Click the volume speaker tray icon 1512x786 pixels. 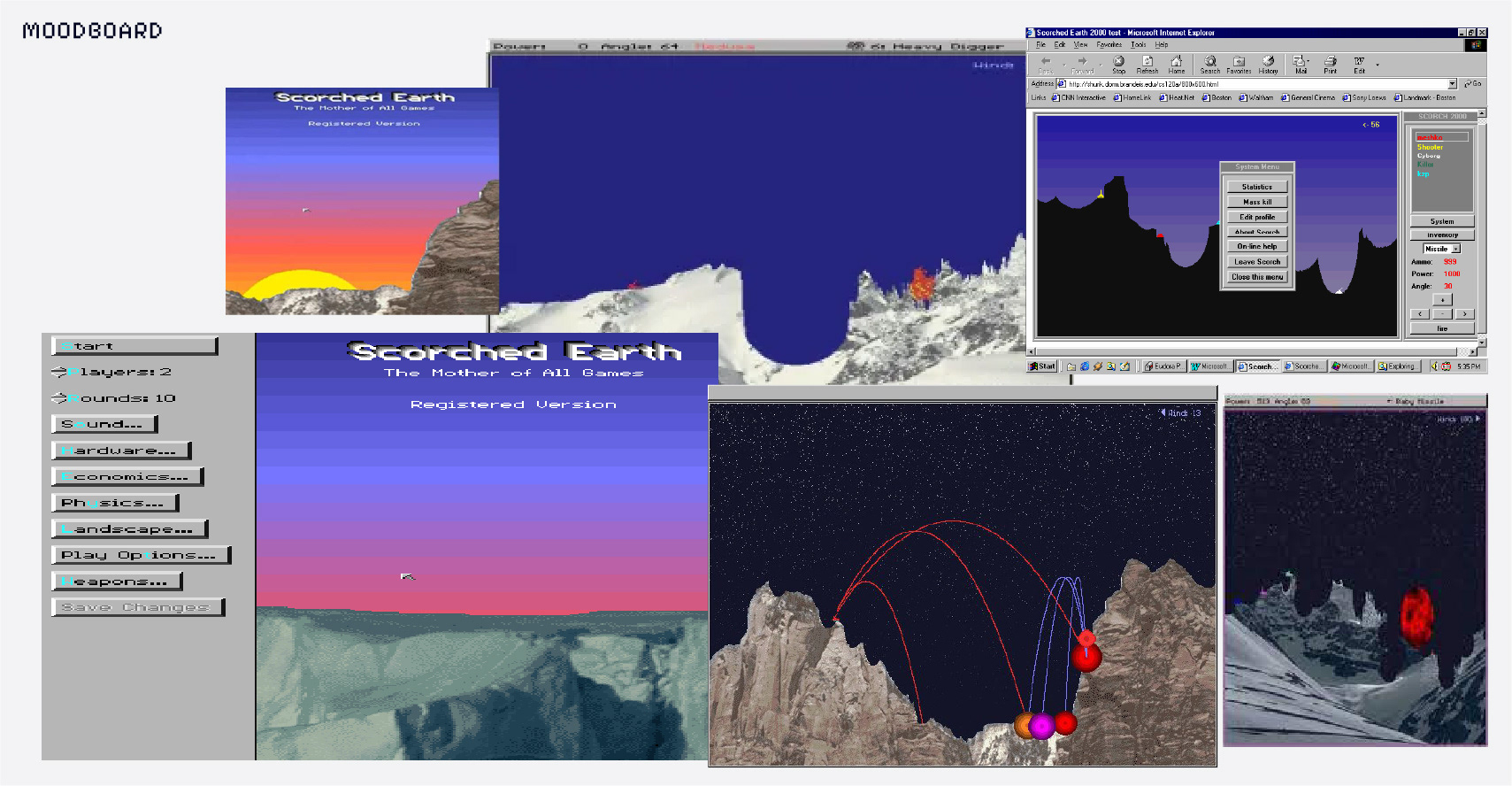[1435, 366]
